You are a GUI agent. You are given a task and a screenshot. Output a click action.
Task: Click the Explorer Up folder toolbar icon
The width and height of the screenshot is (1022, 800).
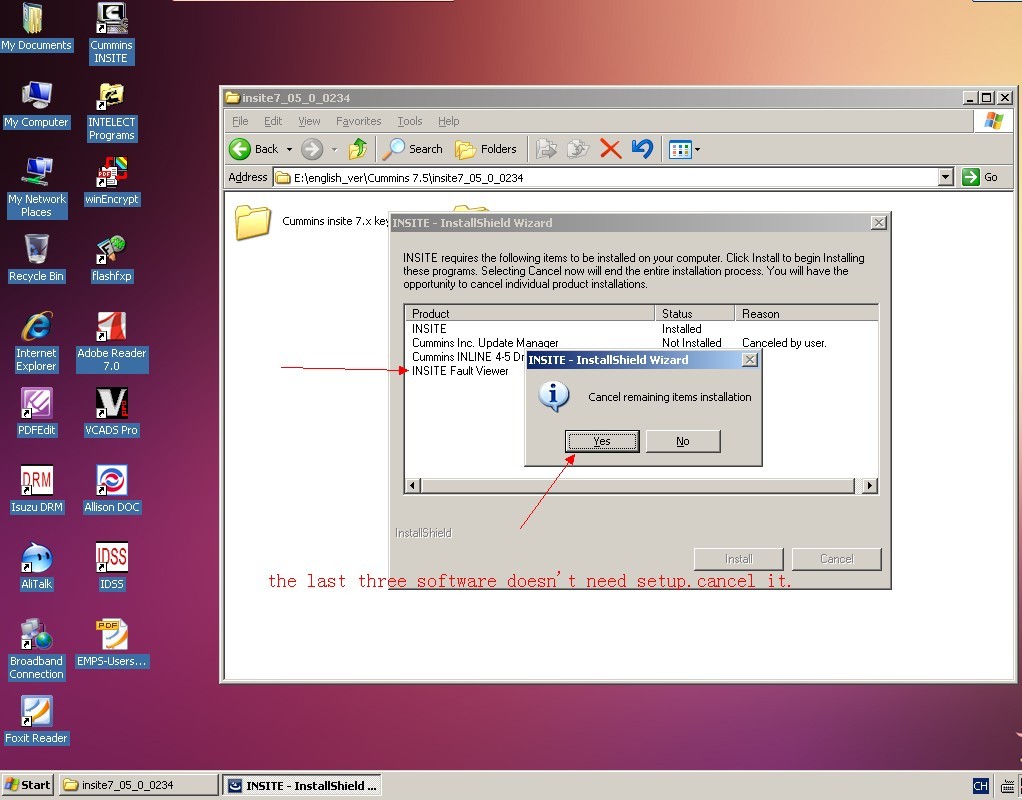point(357,149)
